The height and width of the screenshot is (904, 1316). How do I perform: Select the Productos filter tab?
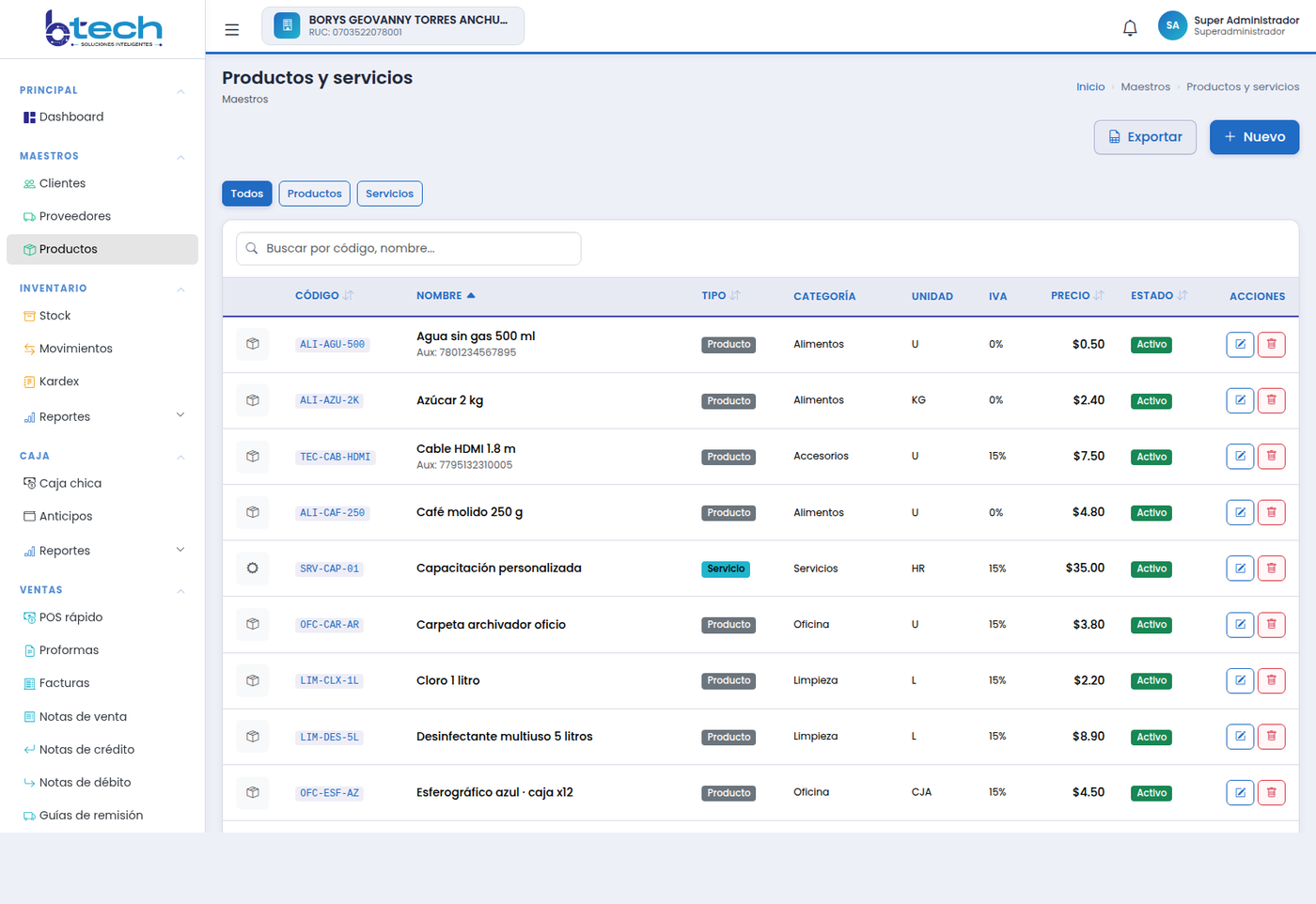[315, 194]
